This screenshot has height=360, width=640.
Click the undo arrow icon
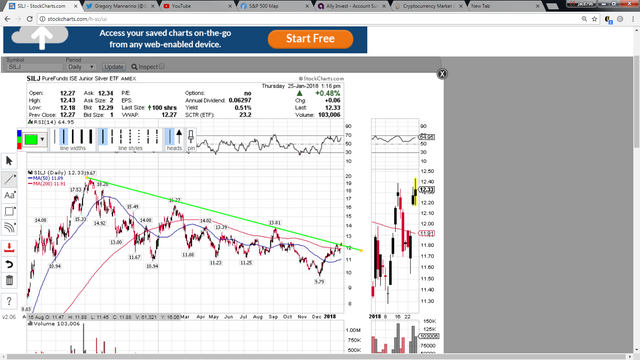coord(9,264)
